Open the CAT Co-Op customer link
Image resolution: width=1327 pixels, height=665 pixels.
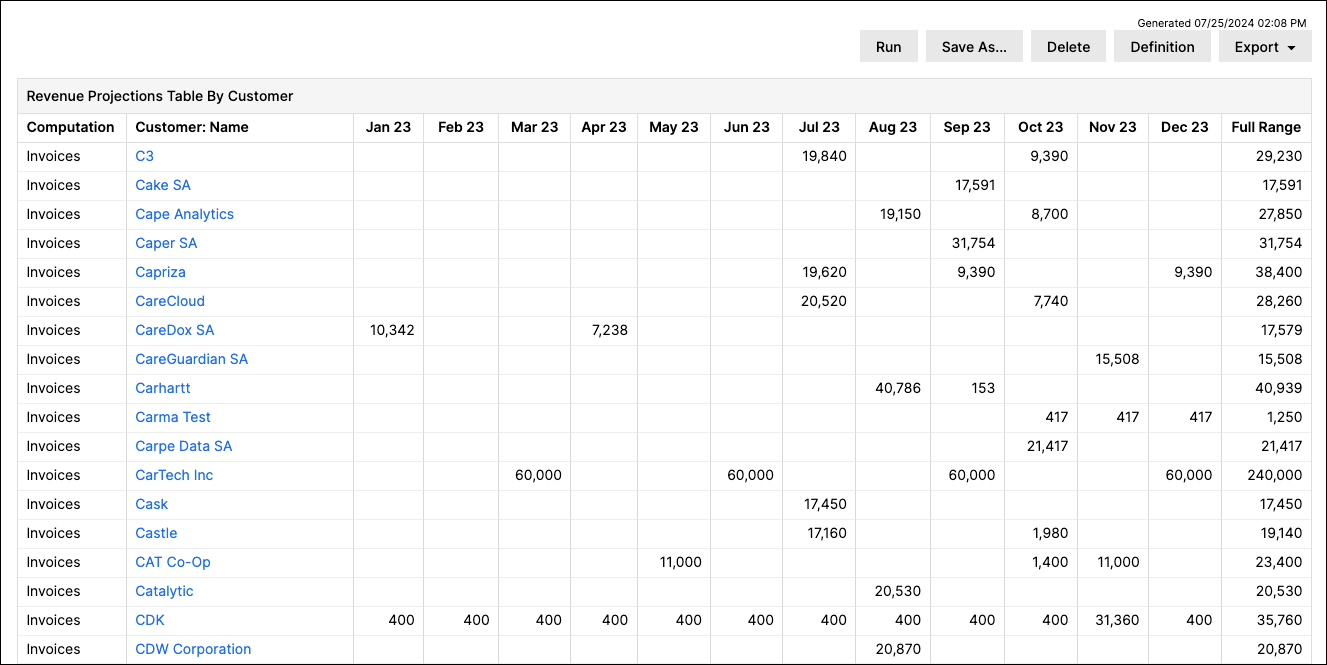(x=173, y=562)
